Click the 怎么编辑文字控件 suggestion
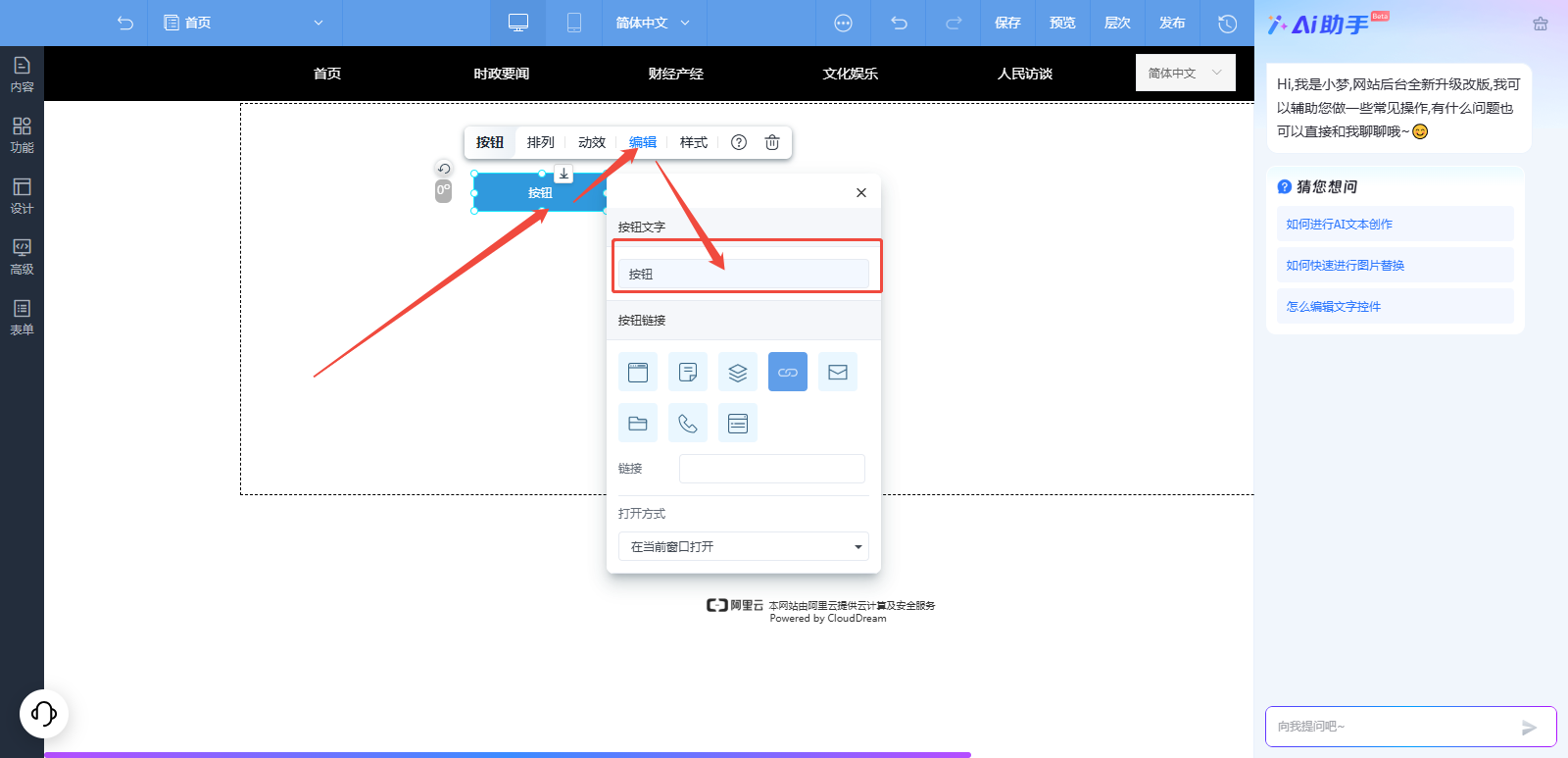The width and height of the screenshot is (1568, 758). [1396, 306]
